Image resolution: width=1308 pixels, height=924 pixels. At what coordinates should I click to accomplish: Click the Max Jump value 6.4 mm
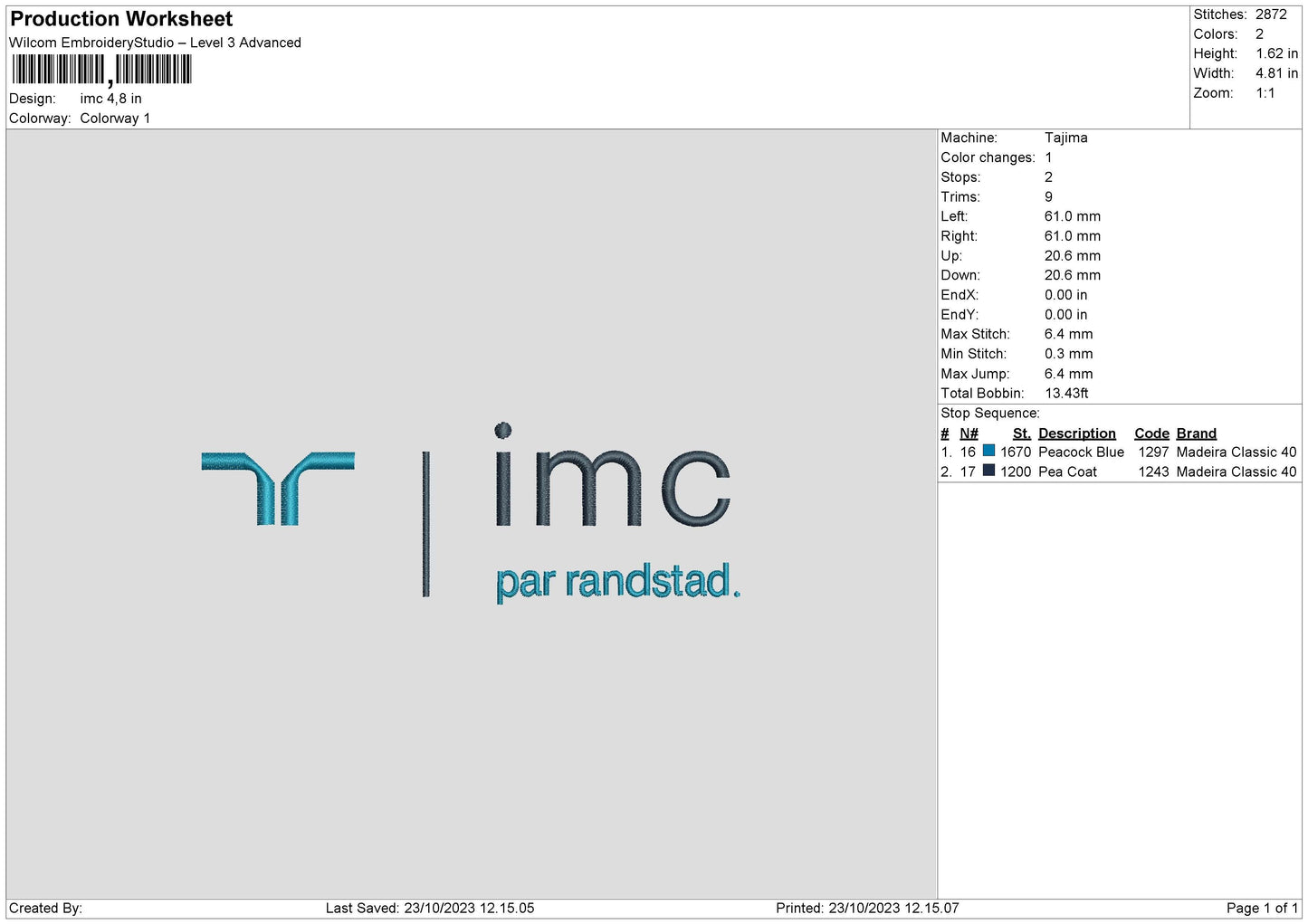[1068, 374]
